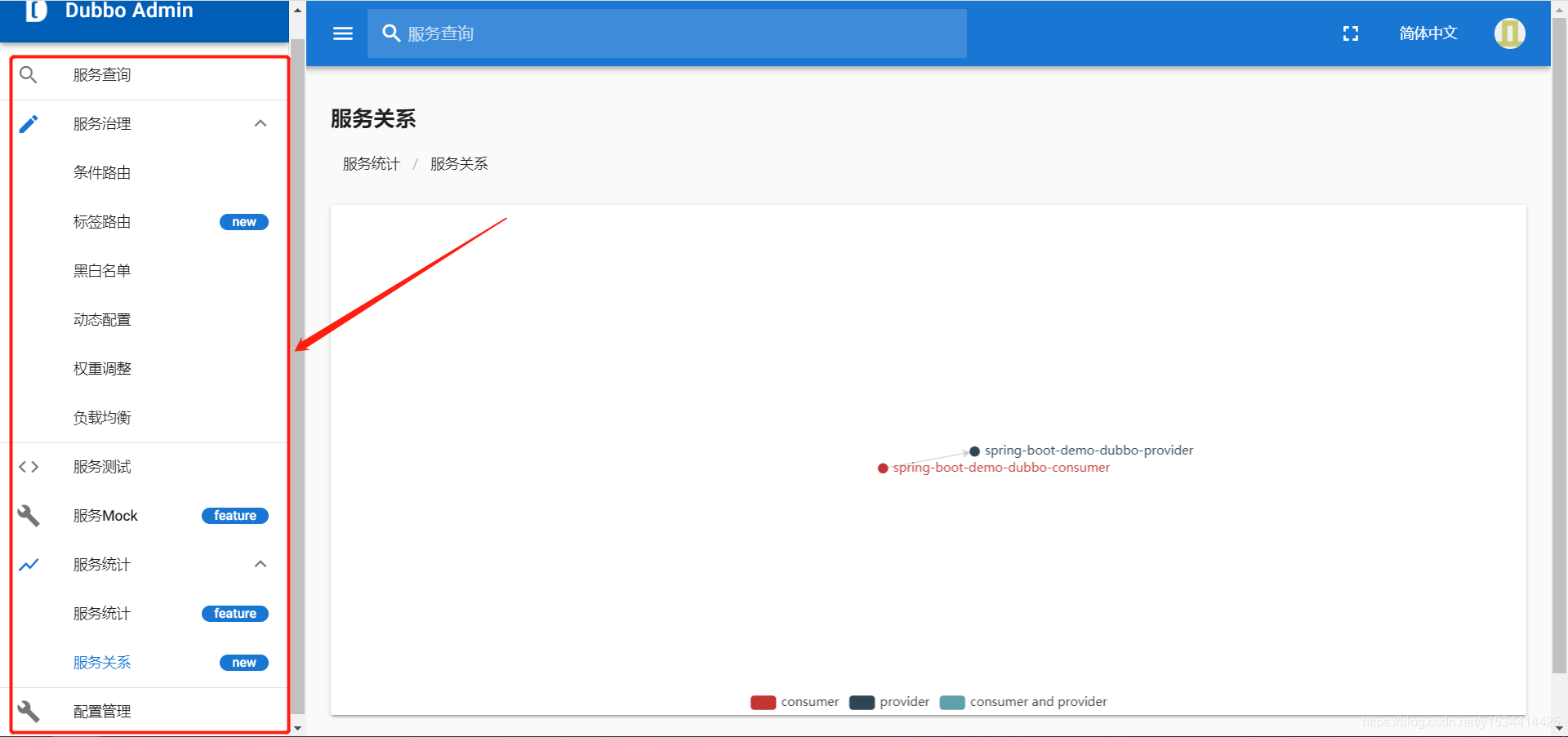Click the code brackets icon beside 服务测试
1568x737 pixels.
(x=29, y=467)
